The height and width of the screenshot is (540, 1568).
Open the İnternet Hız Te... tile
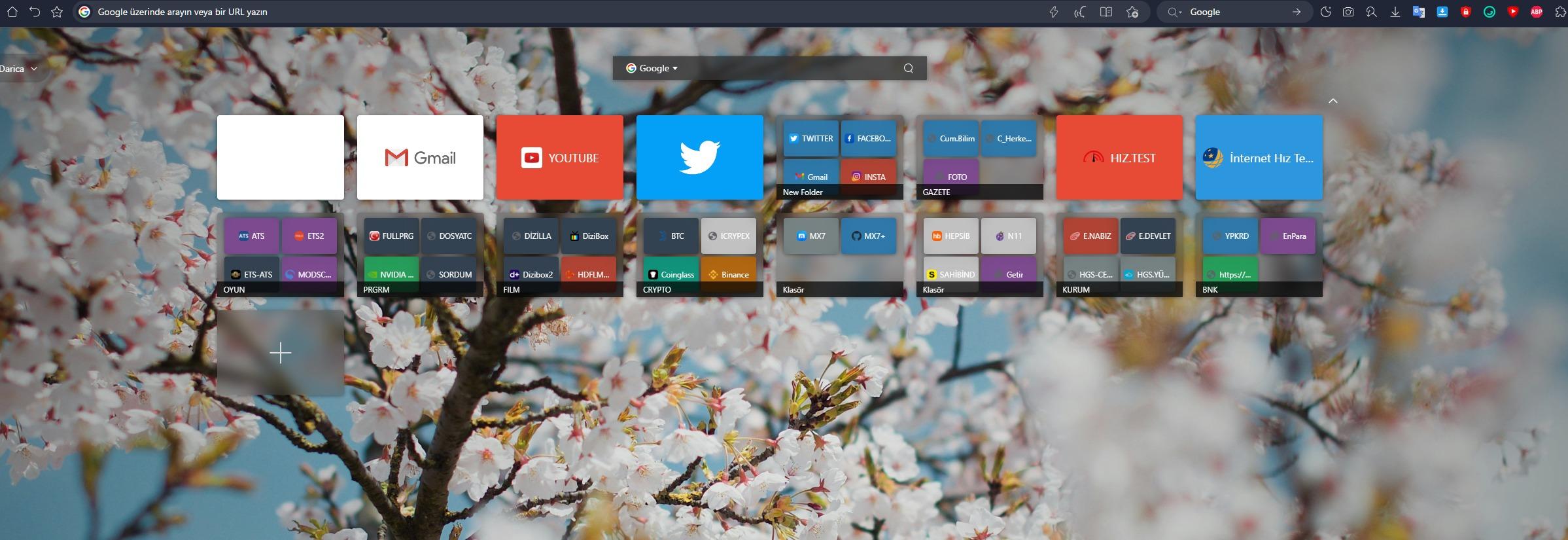pos(1259,158)
